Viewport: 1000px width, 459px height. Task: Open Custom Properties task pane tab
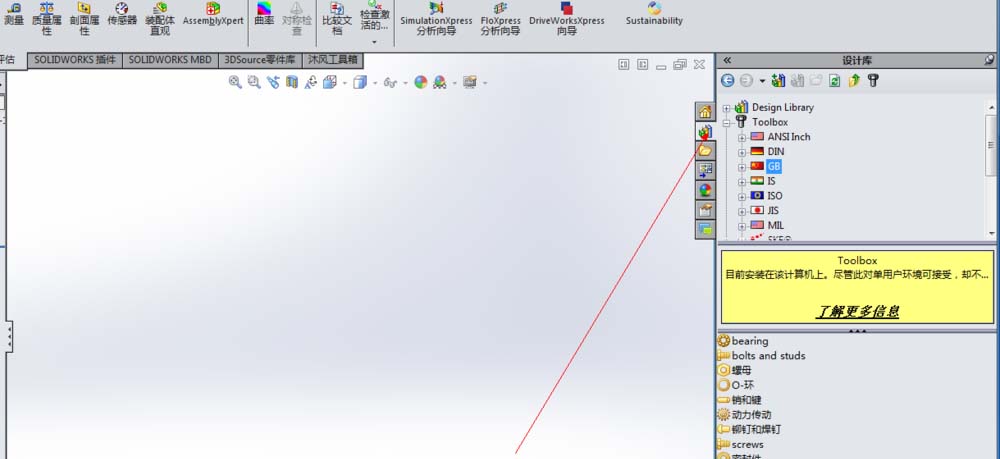point(705,210)
